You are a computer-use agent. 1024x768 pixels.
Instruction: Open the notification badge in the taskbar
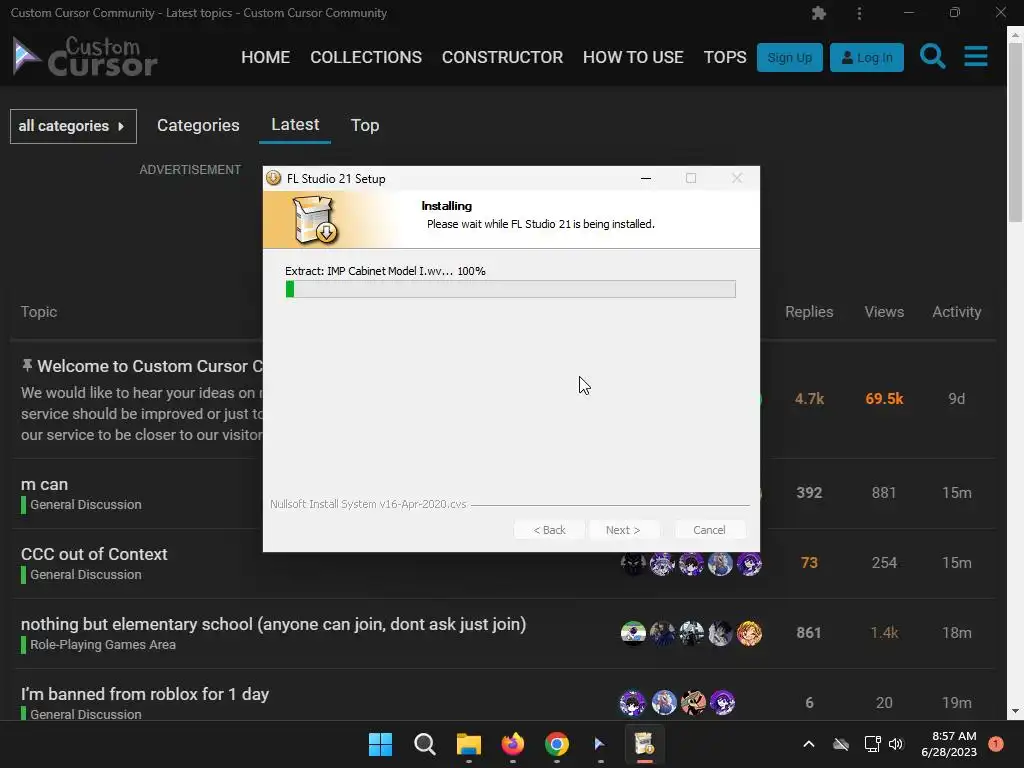[x=995, y=744]
